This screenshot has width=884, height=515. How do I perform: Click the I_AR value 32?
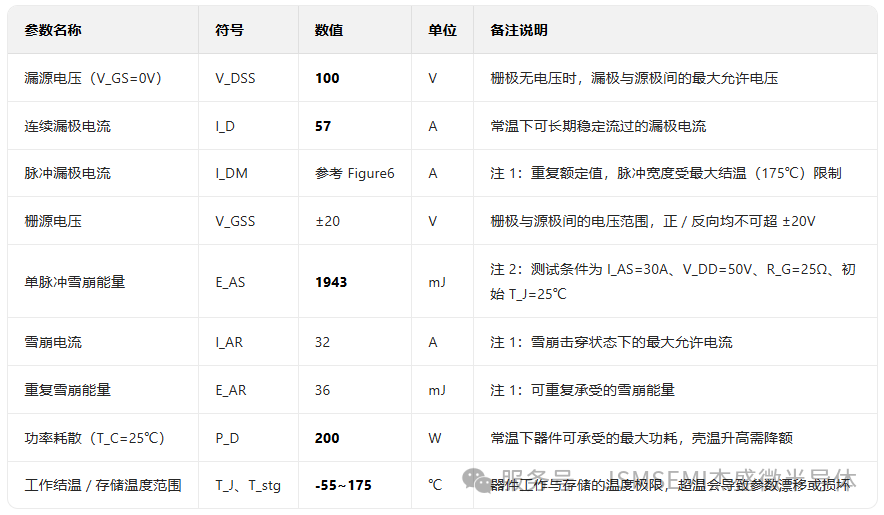[x=322, y=342]
